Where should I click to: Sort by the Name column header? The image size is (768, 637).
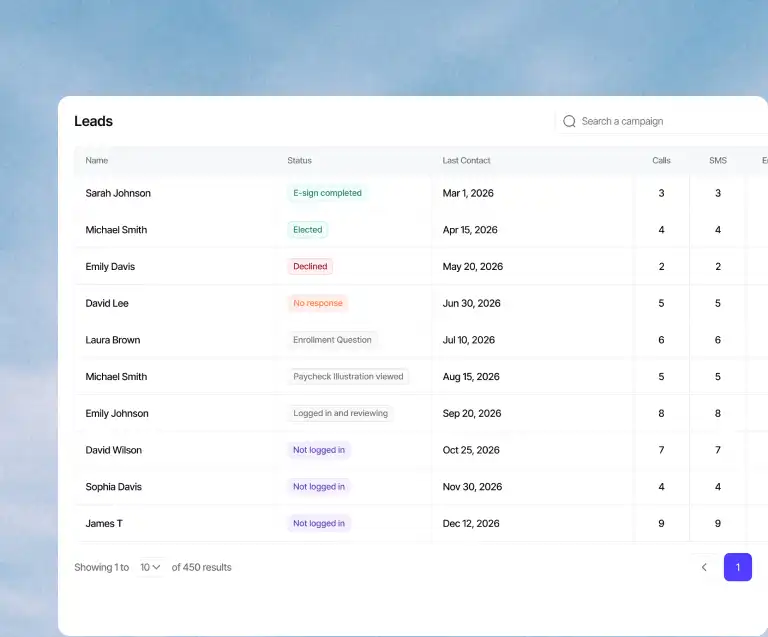[96, 161]
